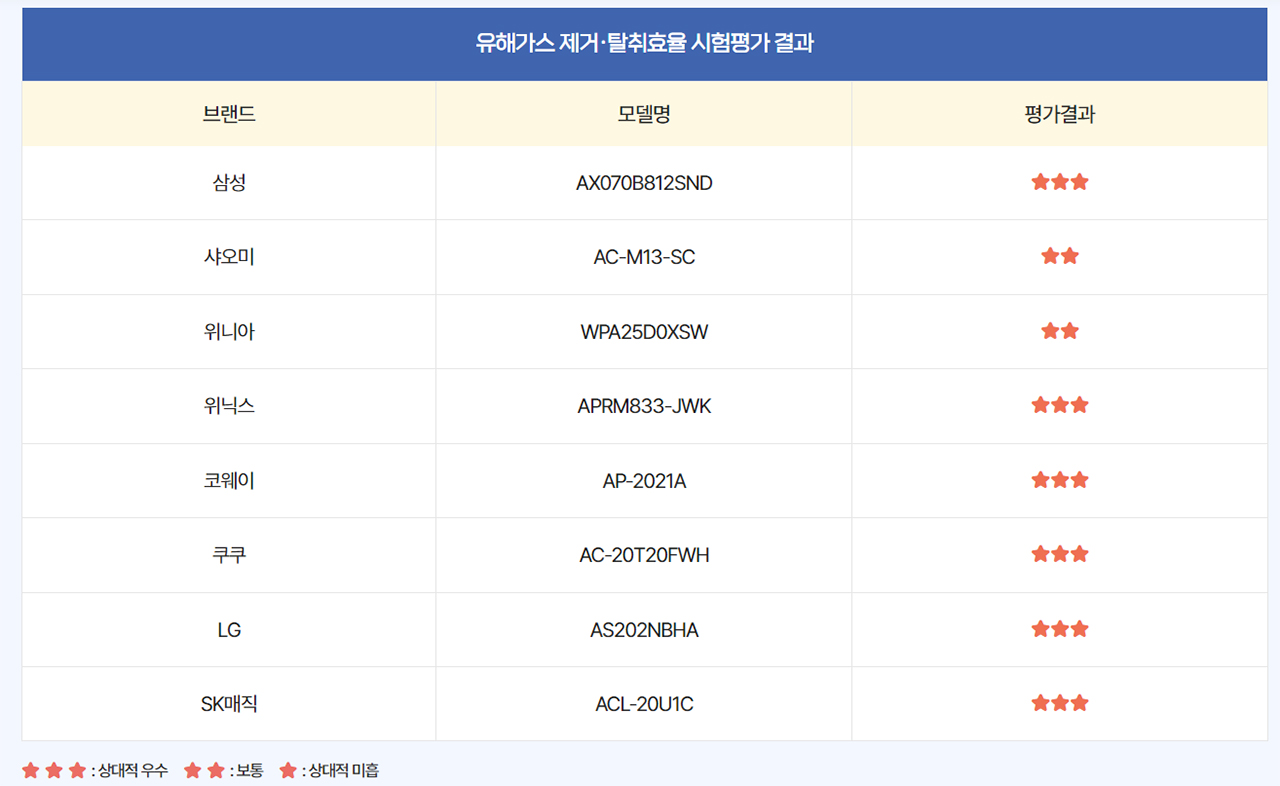Select model name AS202NBHA
The height and width of the screenshot is (786, 1280).
[644, 630]
